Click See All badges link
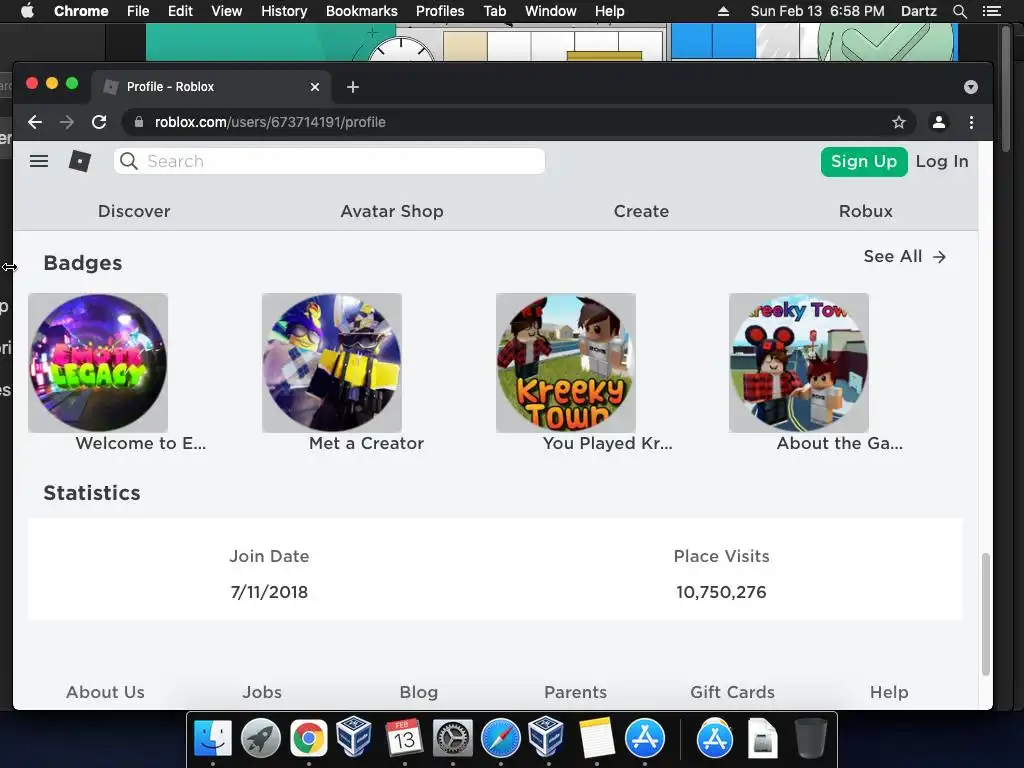This screenshot has width=1024, height=768. point(904,256)
